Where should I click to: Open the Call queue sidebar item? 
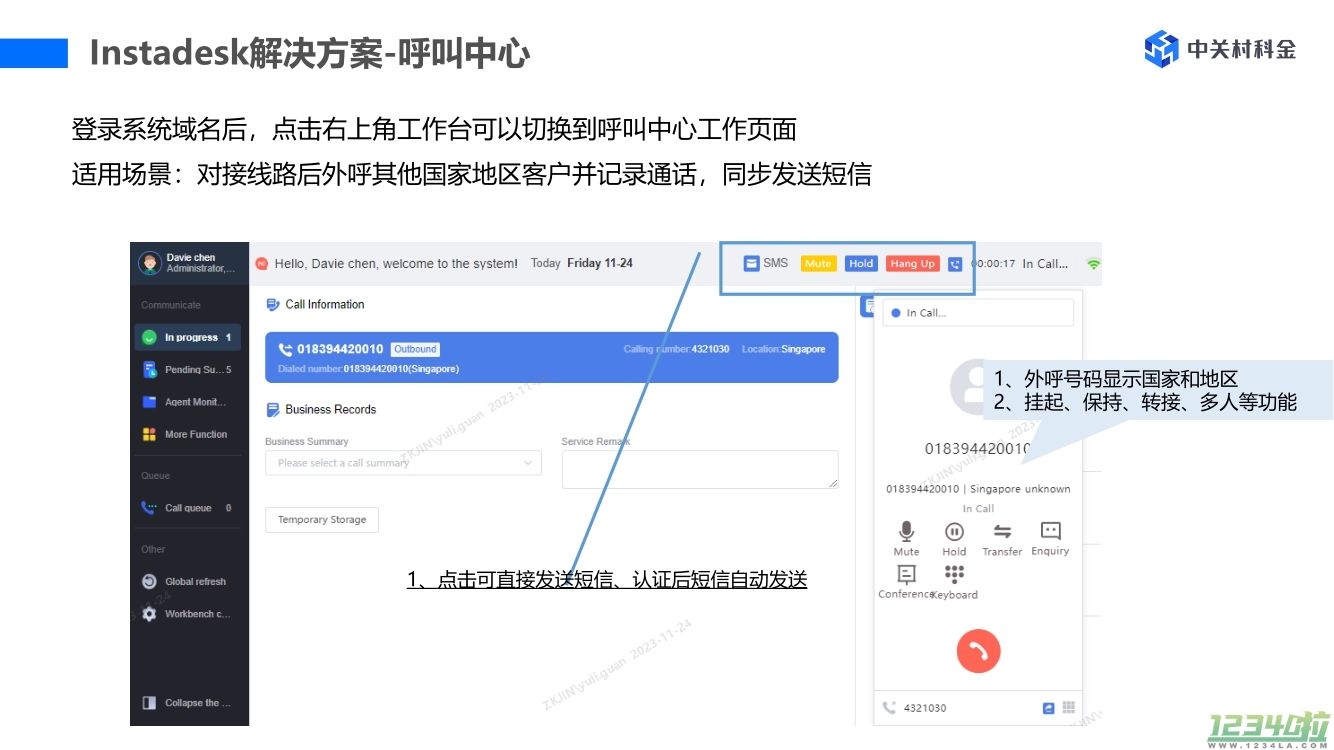pos(188,508)
